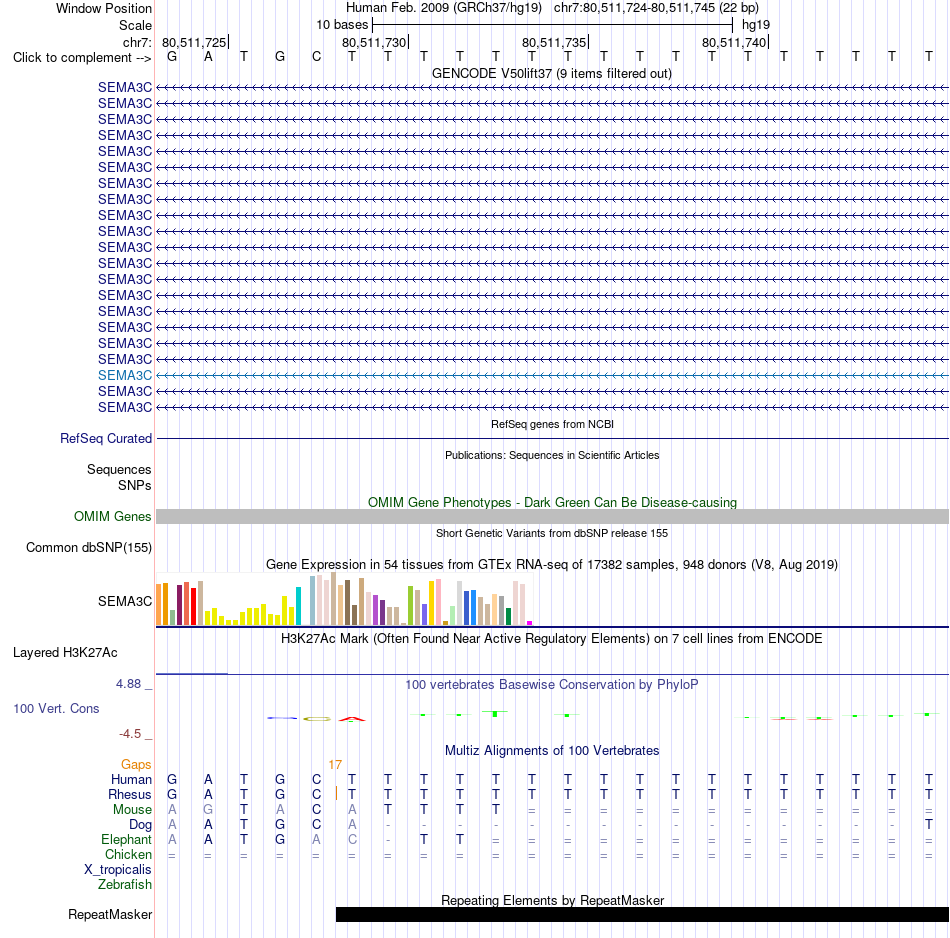
Task: Click the cyan bar in GTEx chart
Action: (x=298, y=606)
